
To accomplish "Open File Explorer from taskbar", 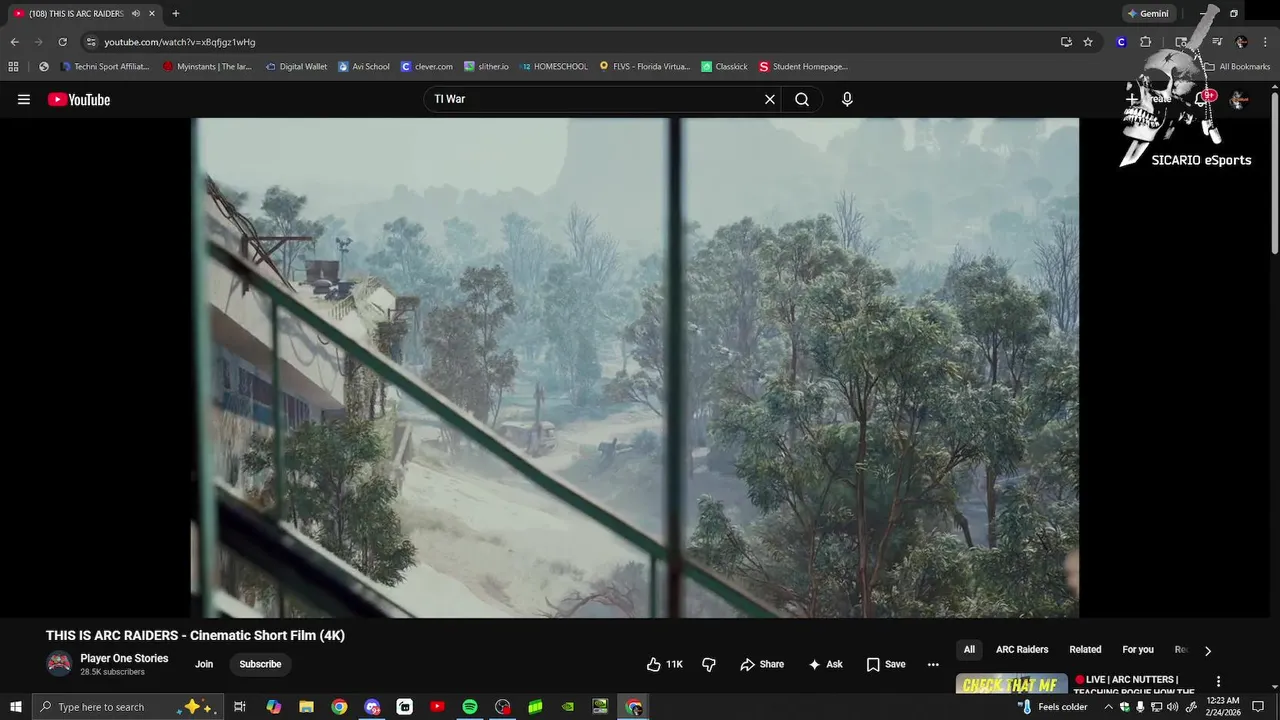I will pos(307,707).
